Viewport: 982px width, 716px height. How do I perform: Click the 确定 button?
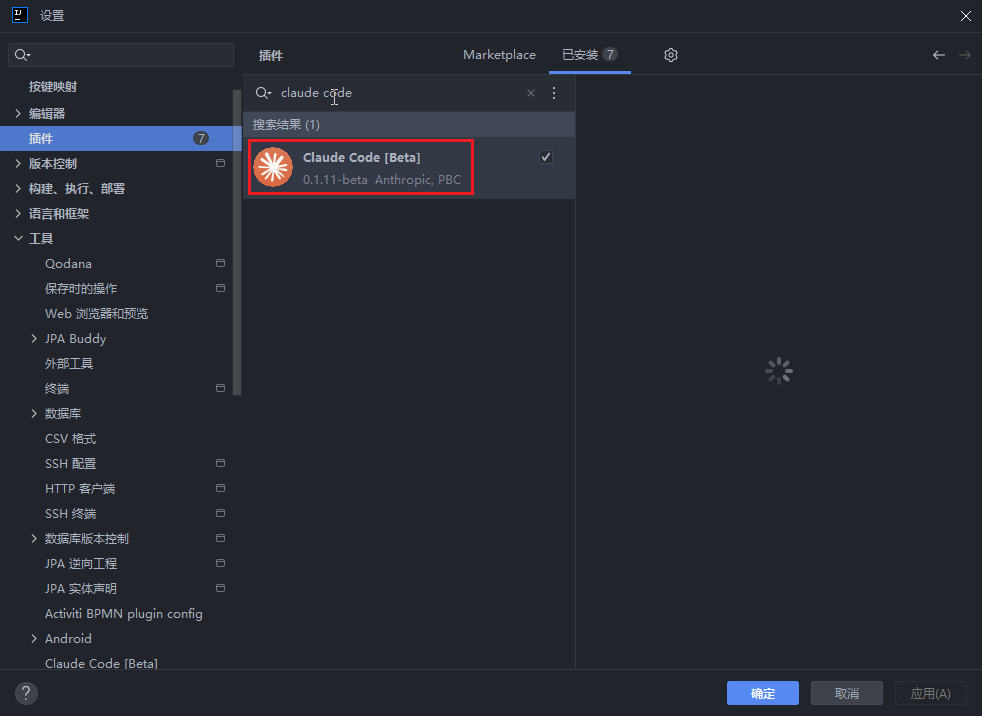(763, 693)
